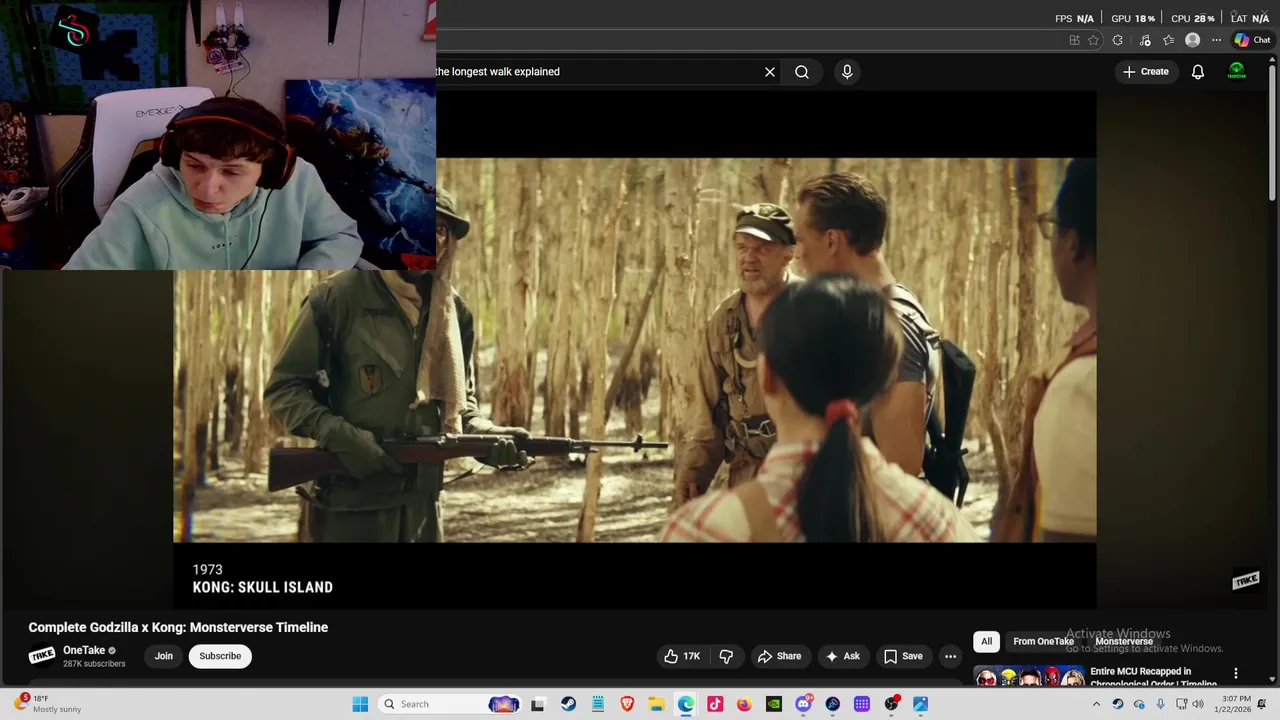Click the media control music-note icon
The width and height of the screenshot is (1280, 720).
tap(1145, 40)
